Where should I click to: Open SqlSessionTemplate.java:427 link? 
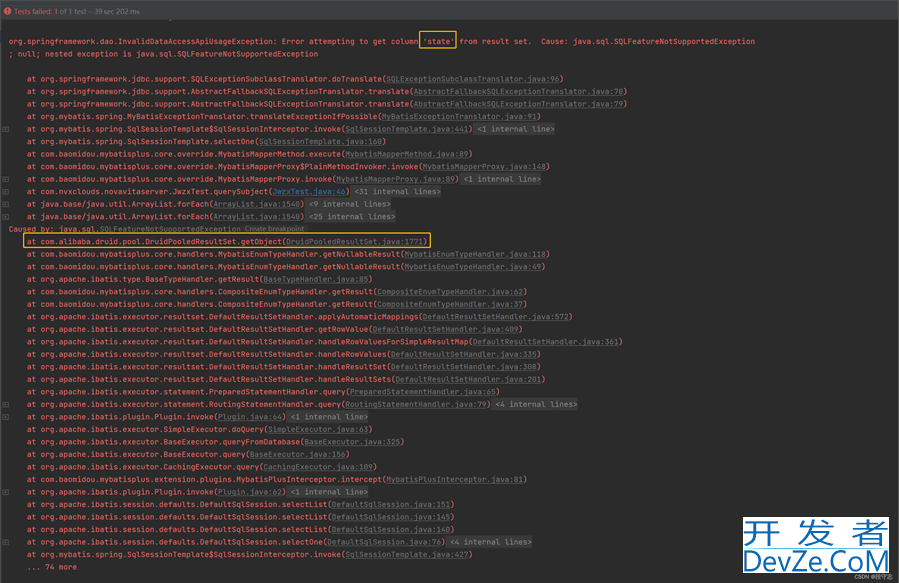point(407,554)
